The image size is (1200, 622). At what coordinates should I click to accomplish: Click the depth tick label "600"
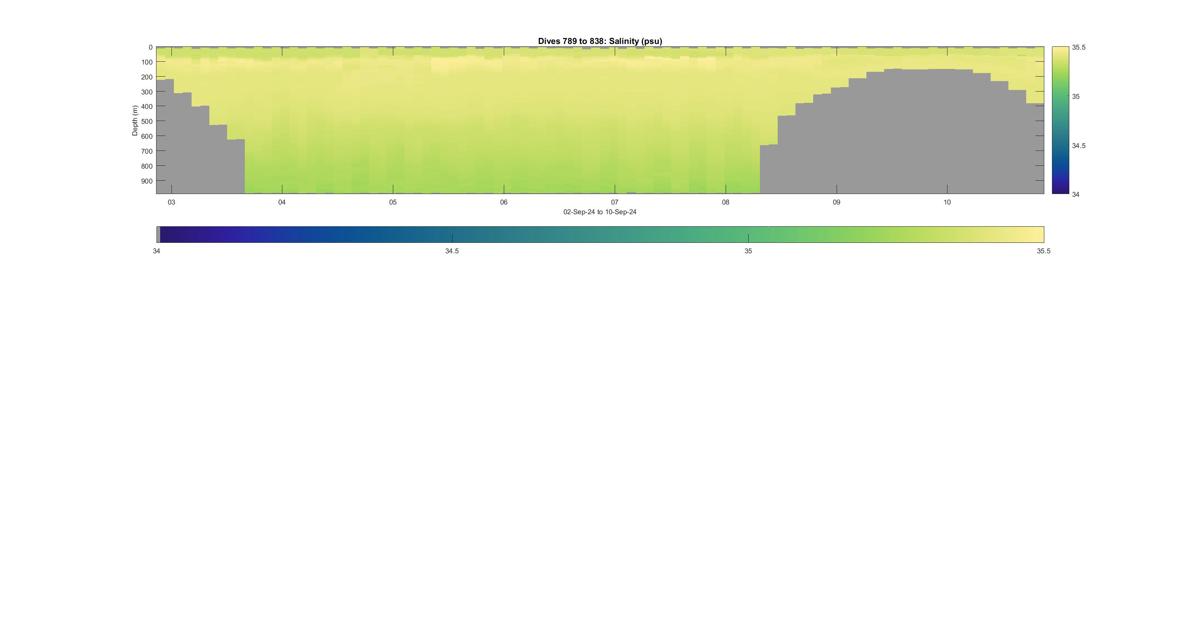point(146,136)
